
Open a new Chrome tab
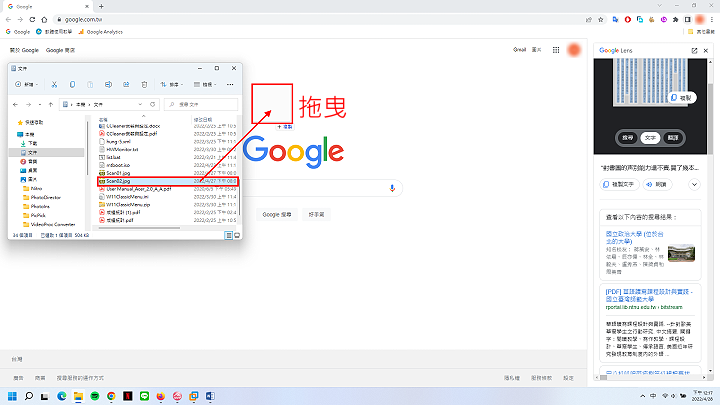click(x=101, y=6)
